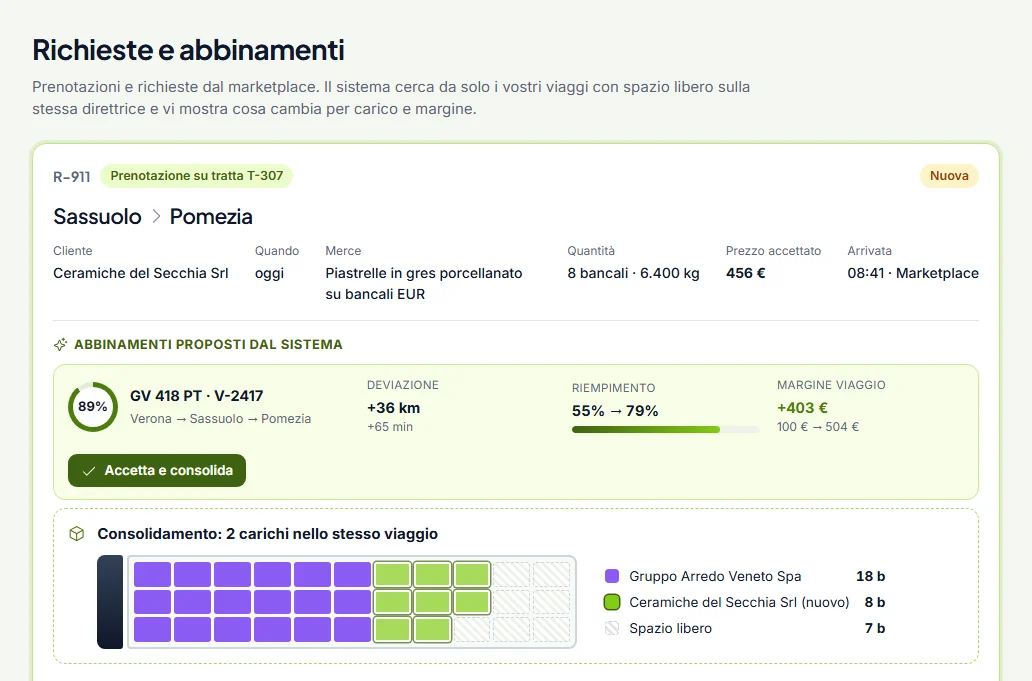Click the green Ceramiche del Secchia legend swatch
This screenshot has width=1032, height=681.
[x=612, y=602]
